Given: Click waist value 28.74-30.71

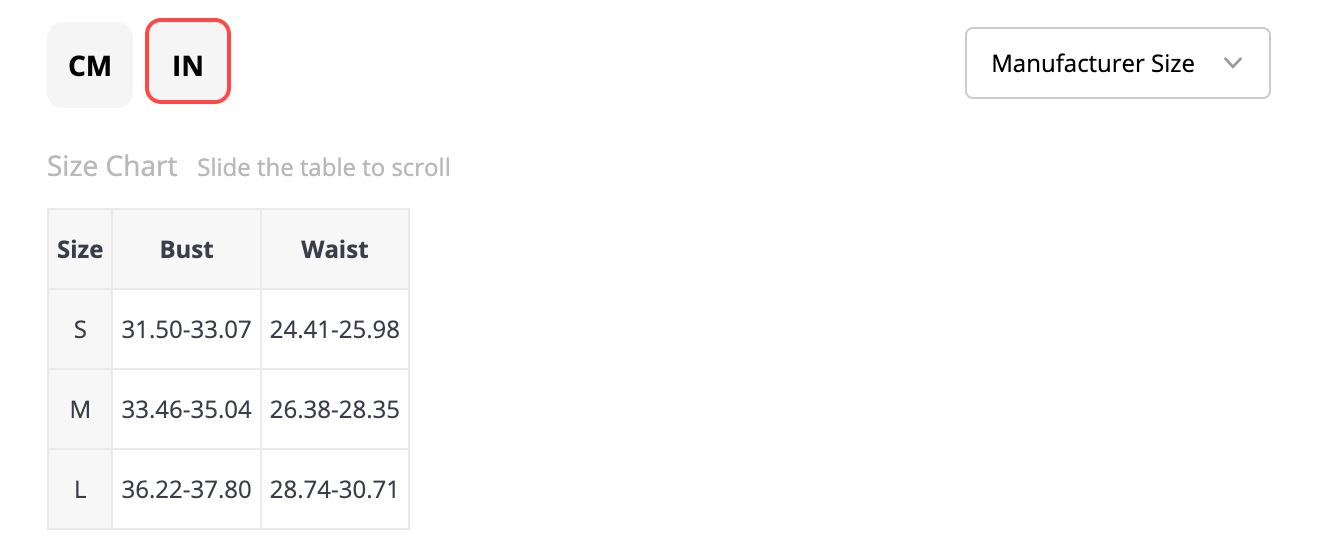Looking at the screenshot, I should tap(335, 489).
